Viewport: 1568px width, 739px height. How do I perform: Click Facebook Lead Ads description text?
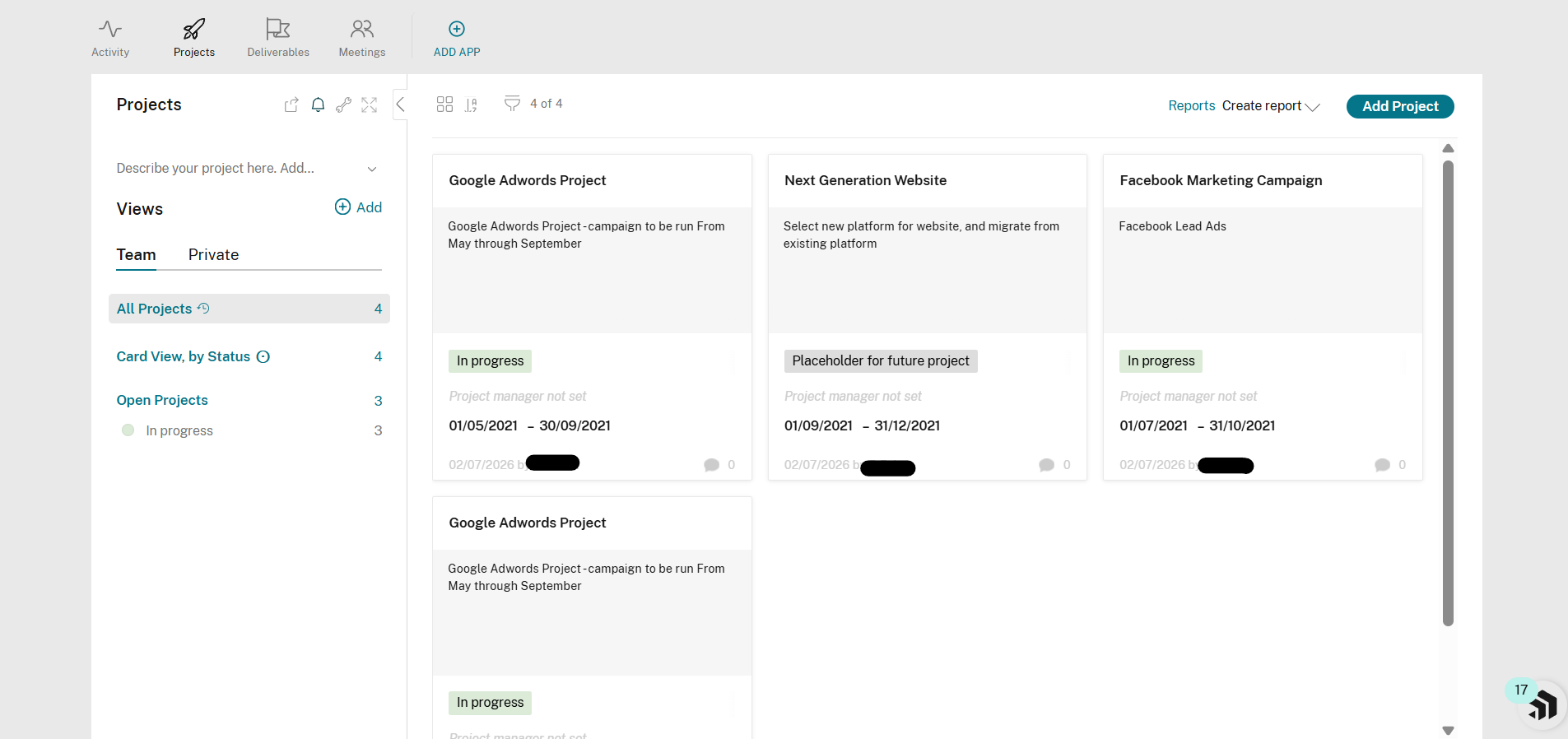pyautogui.click(x=1172, y=226)
